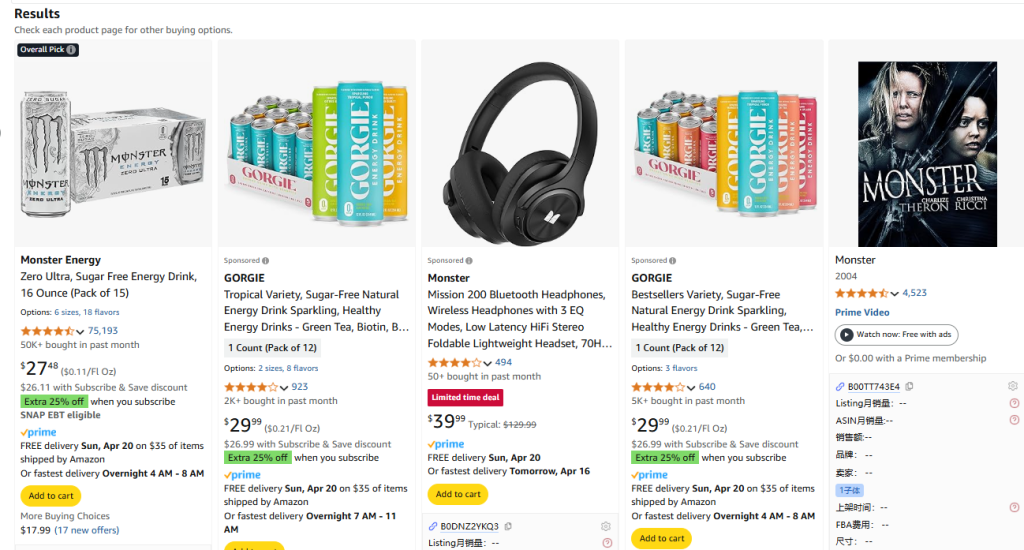Expand ratings chevron on Monster 2004 movie

point(895,294)
